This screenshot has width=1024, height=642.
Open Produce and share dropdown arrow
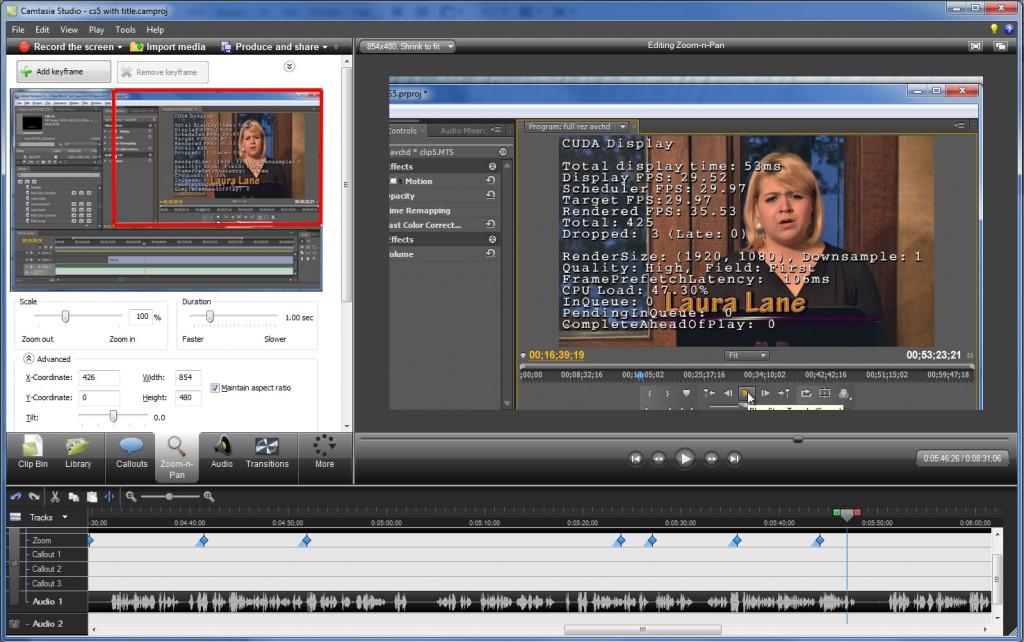point(325,47)
